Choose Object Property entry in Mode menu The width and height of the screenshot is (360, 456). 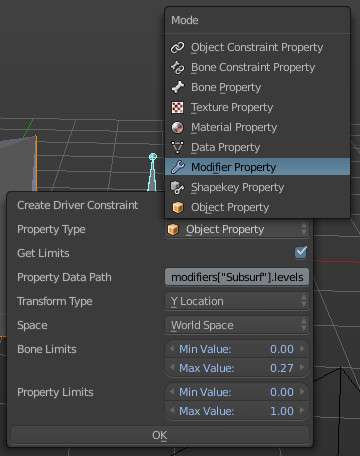257,207
